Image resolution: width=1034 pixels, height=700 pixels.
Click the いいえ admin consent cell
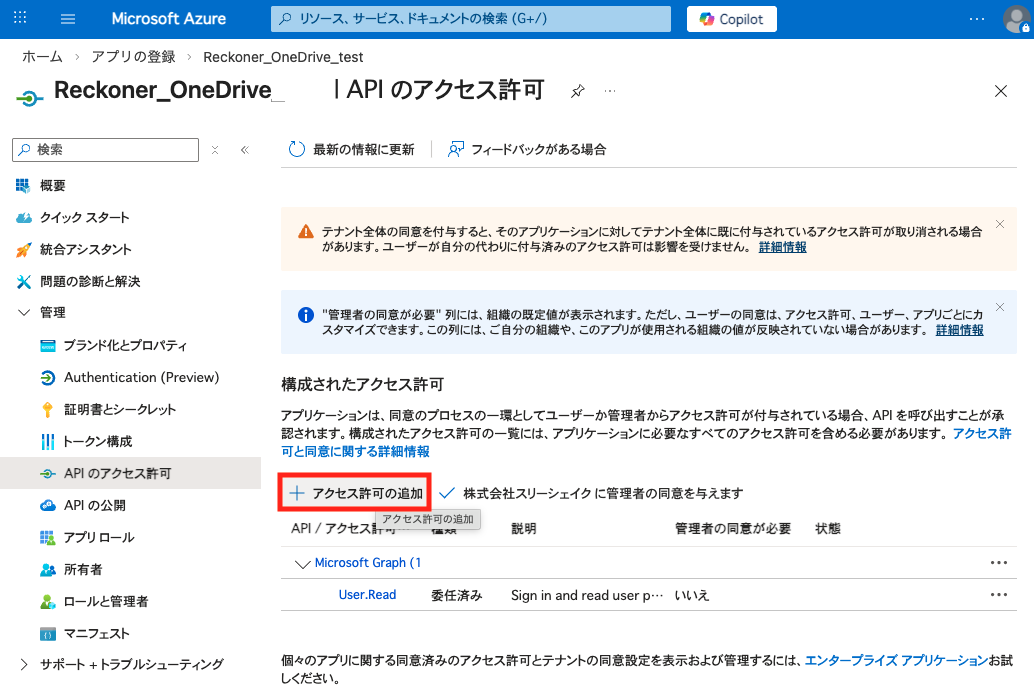tap(691, 595)
